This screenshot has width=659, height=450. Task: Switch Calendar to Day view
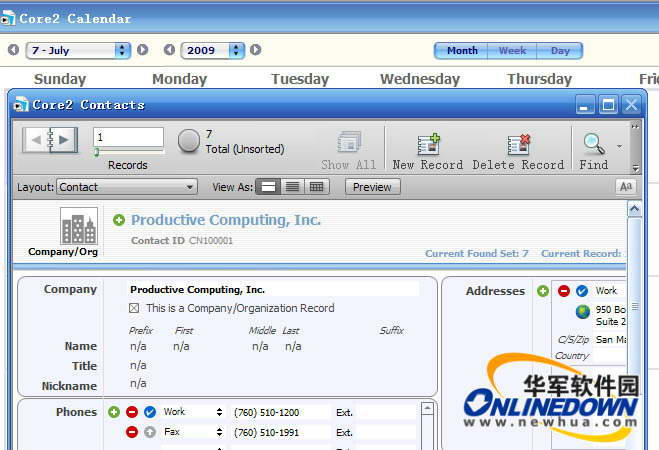point(560,51)
